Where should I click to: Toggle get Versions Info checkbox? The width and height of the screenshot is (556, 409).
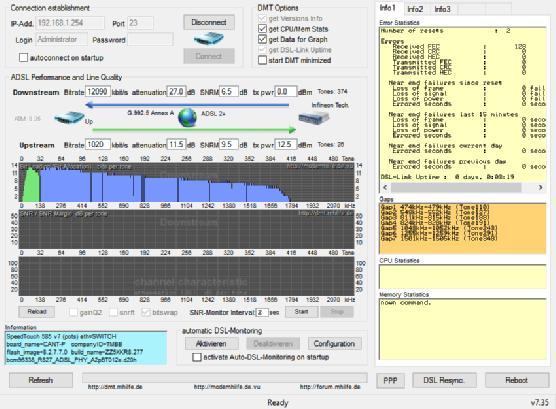(262, 18)
